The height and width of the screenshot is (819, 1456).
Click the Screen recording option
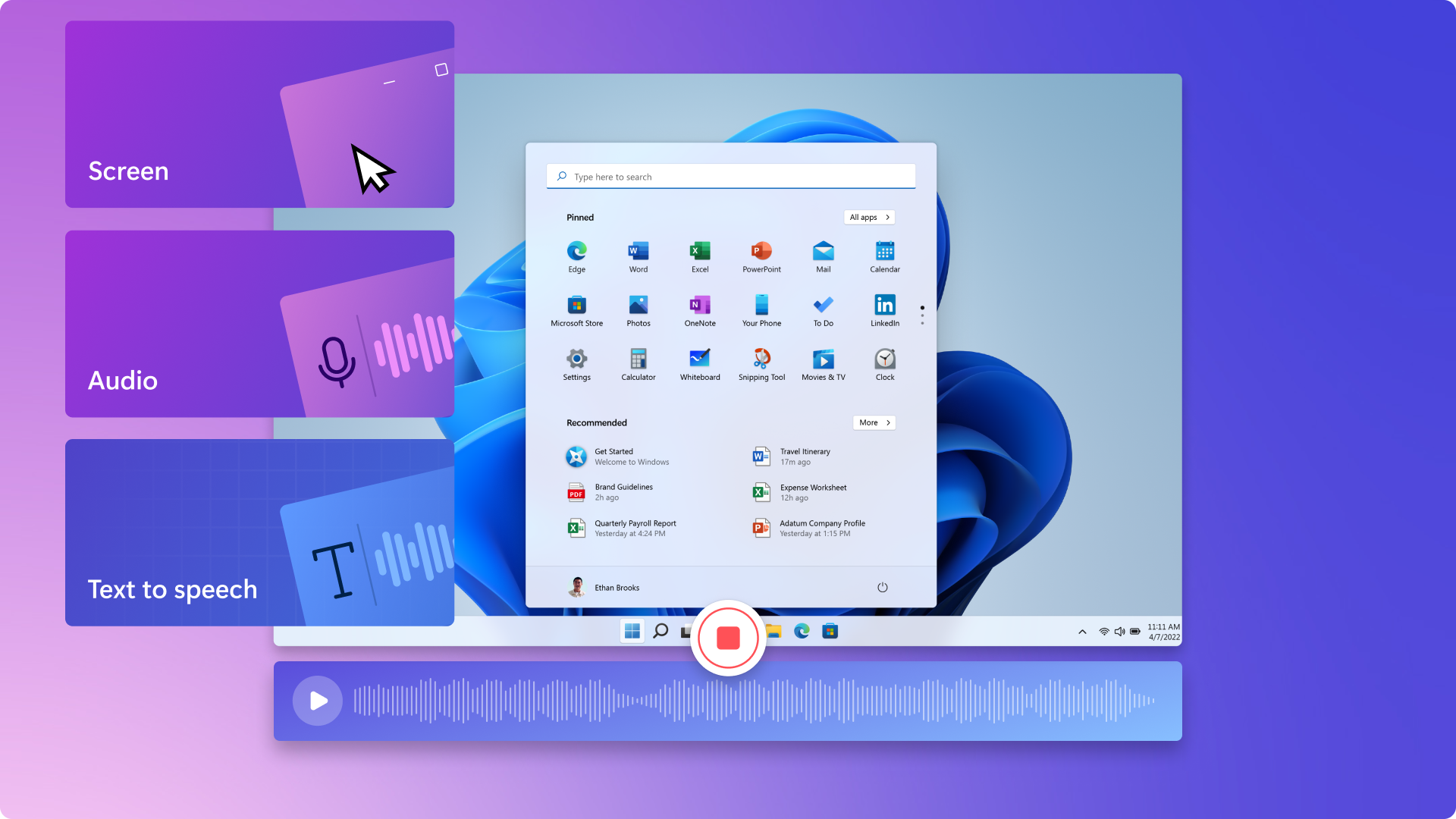(x=259, y=114)
